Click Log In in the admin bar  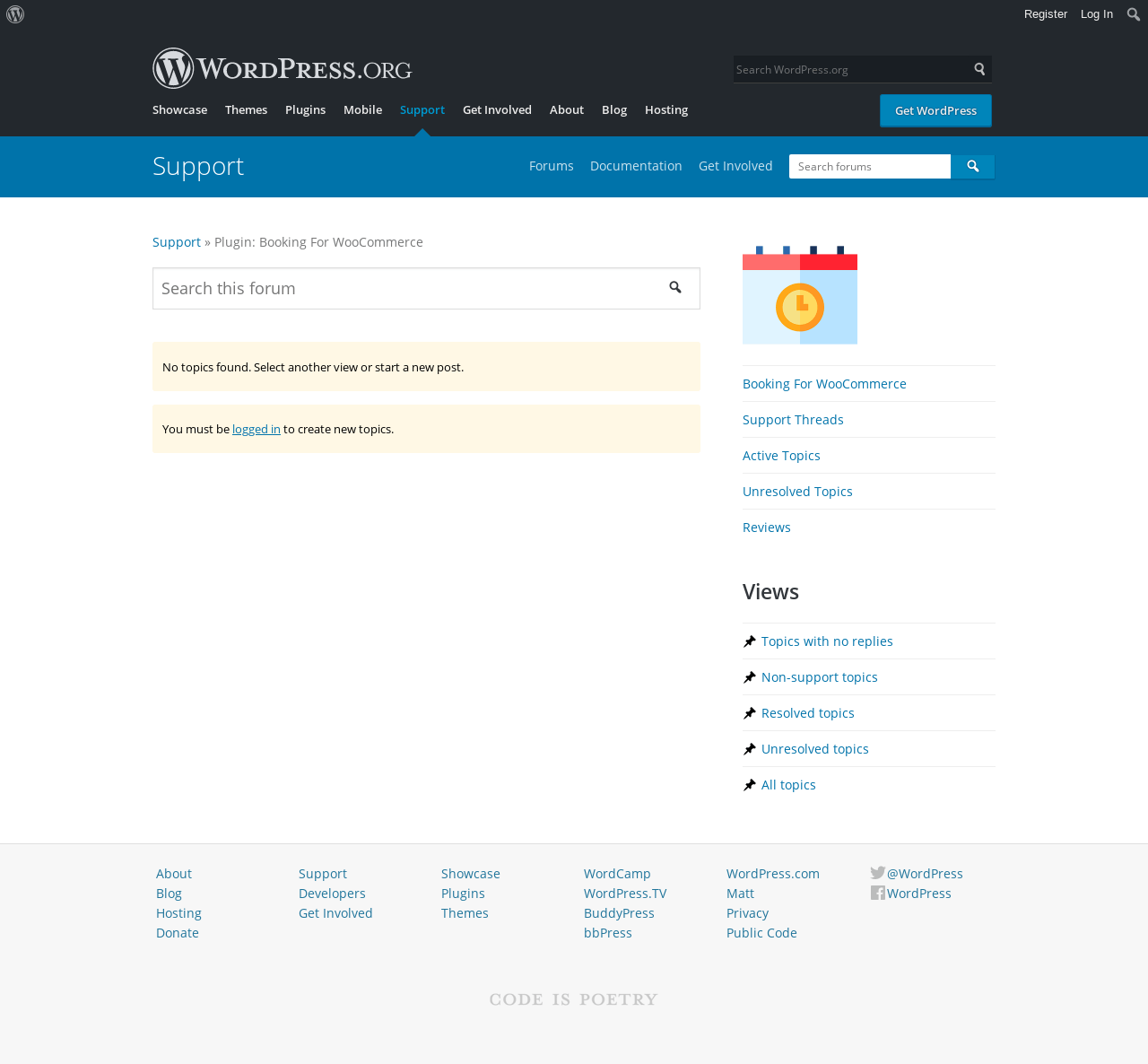[x=1097, y=14]
